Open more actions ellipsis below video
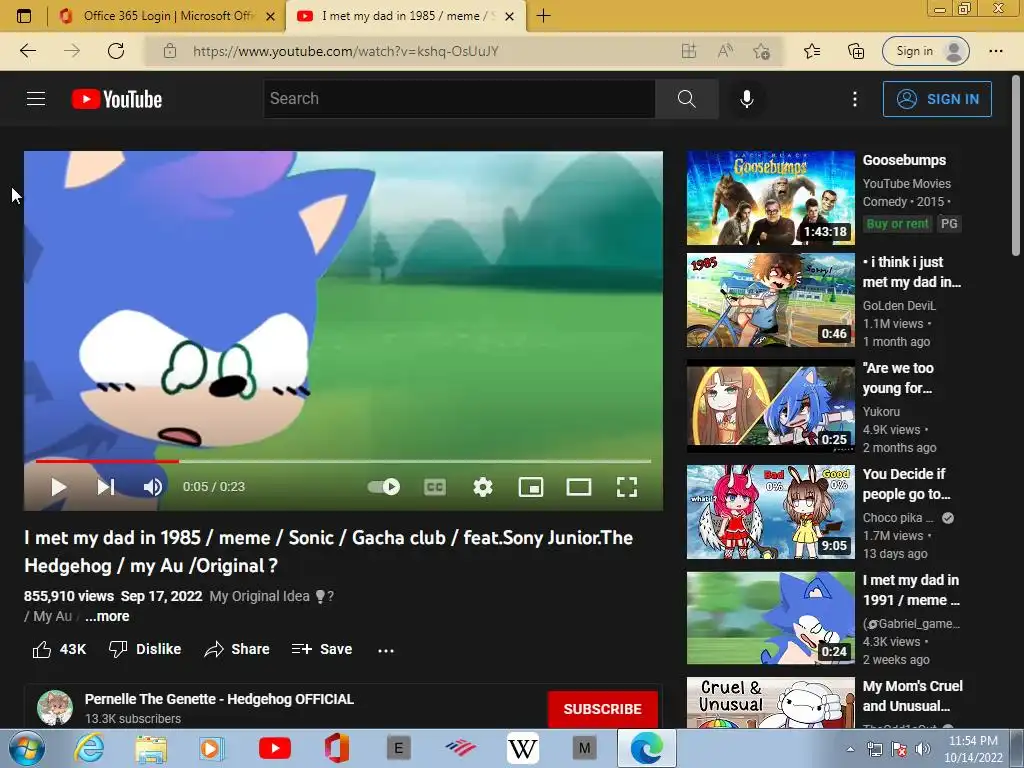 point(386,650)
